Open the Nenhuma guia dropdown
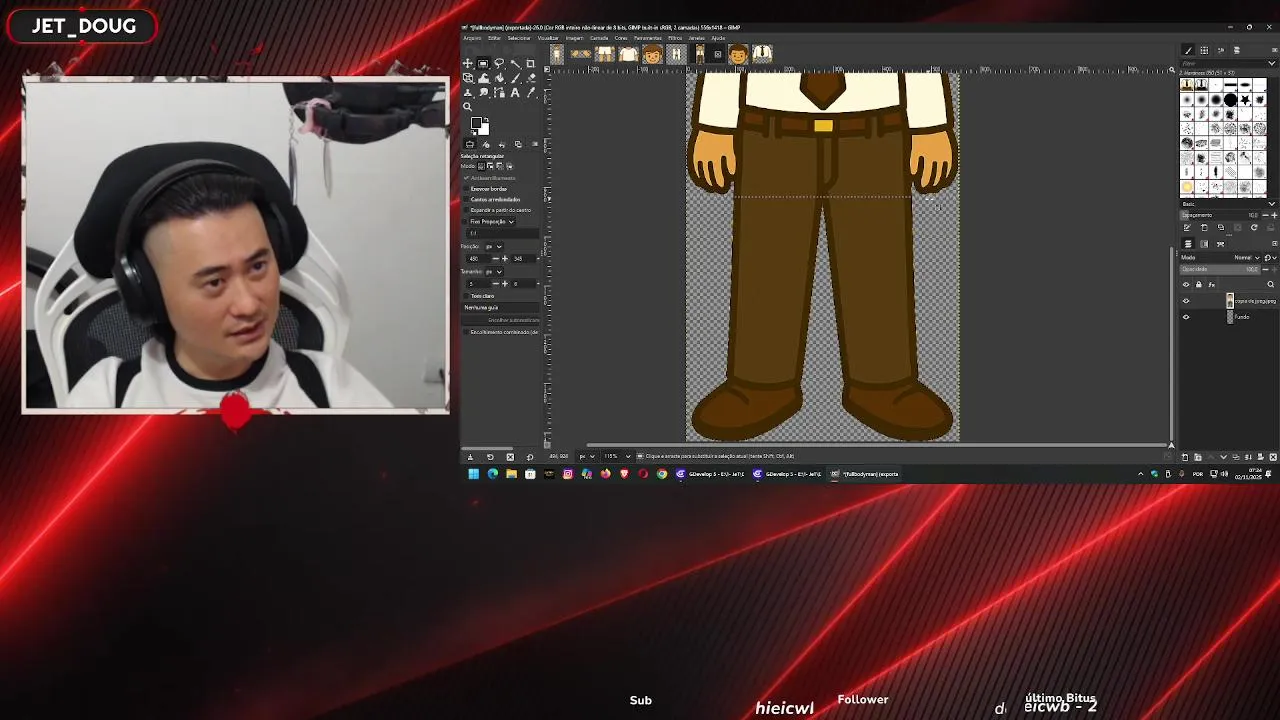Viewport: 1280px width, 720px height. tap(500, 308)
